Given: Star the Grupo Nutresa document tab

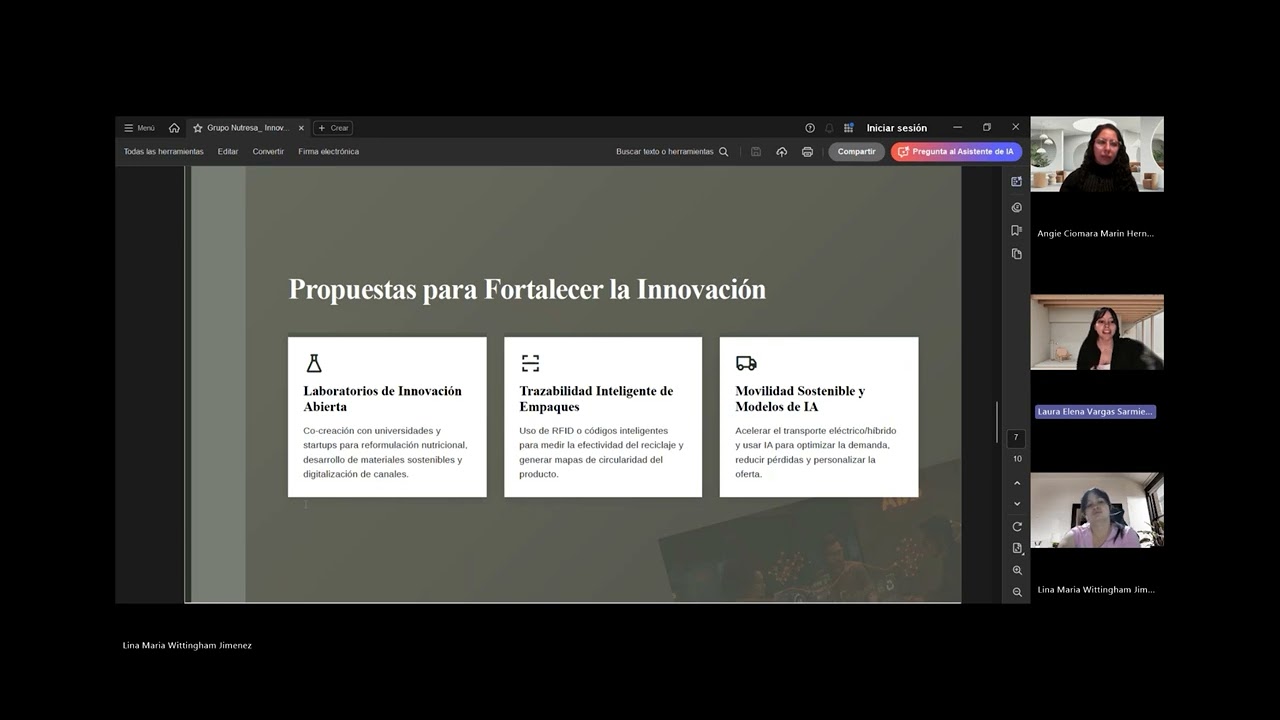Looking at the screenshot, I should tap(198, 128).
